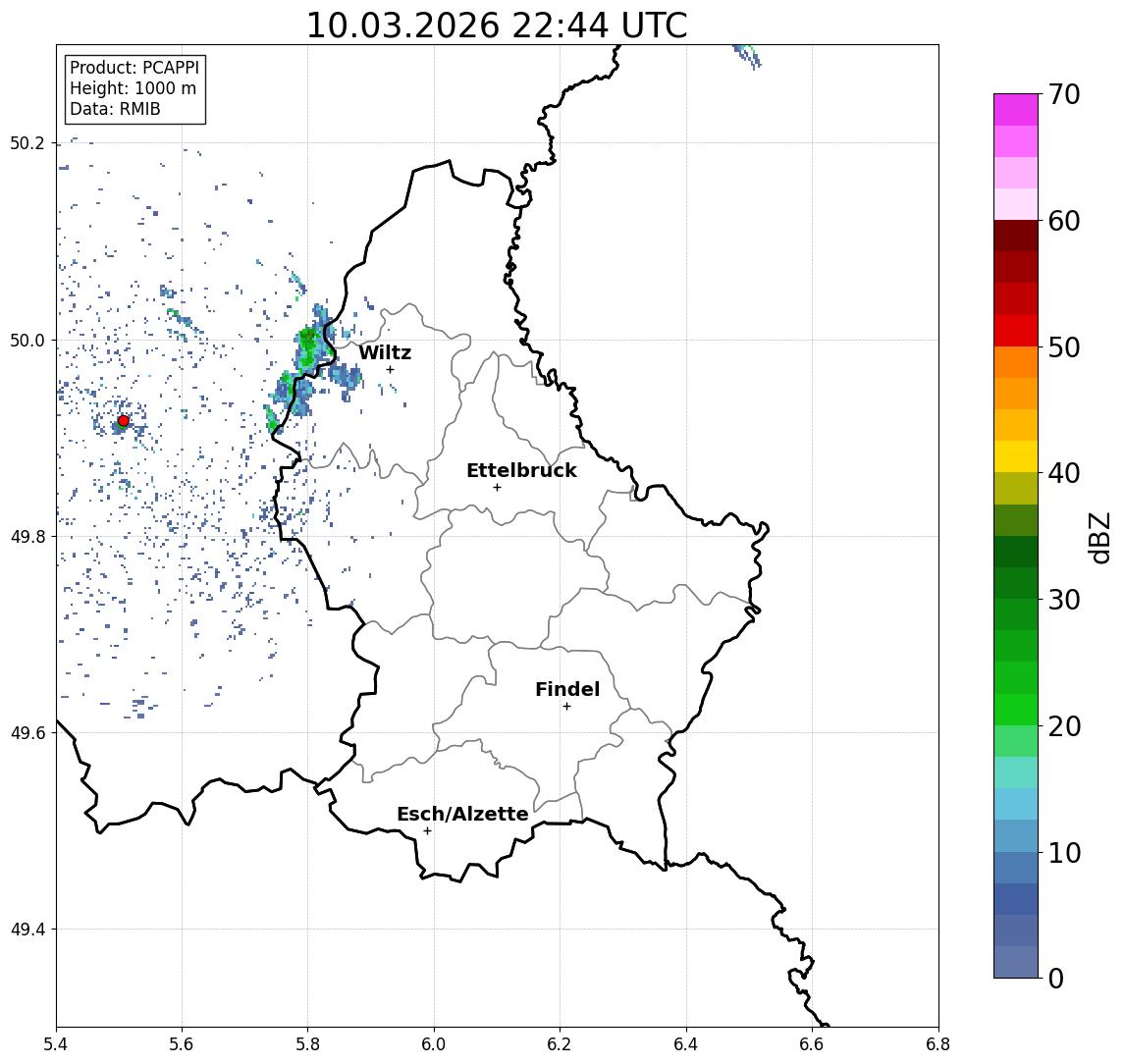1124x1064 pixels.
Task: Click the colorbar tick label 50
Action: [1064, 347]
